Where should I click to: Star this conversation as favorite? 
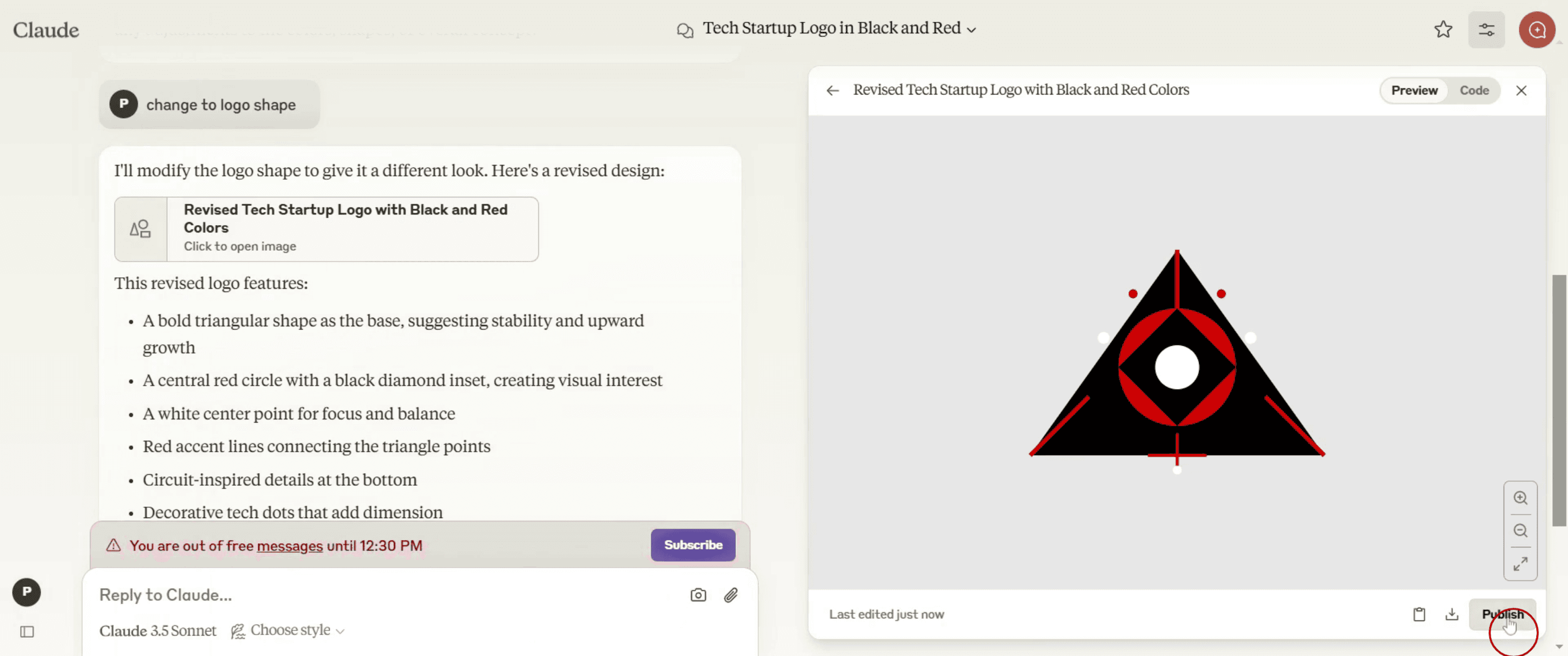pos(1443,29)
